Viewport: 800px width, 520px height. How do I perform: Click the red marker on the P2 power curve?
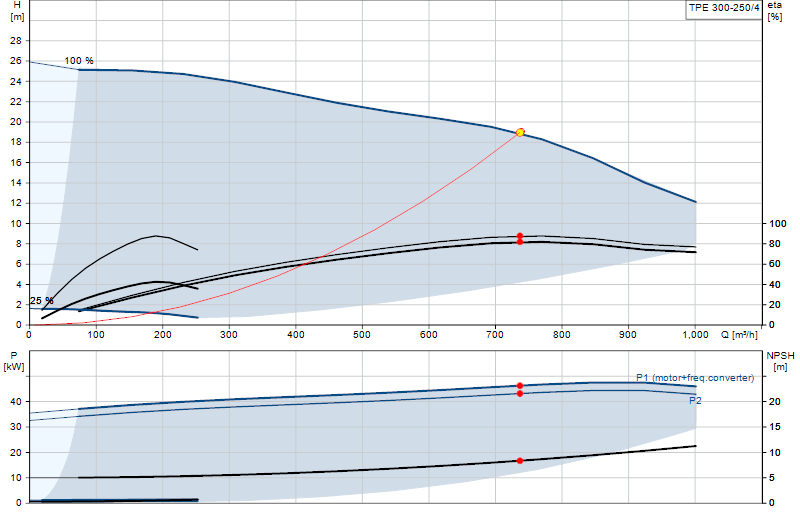tap(520, 393)
